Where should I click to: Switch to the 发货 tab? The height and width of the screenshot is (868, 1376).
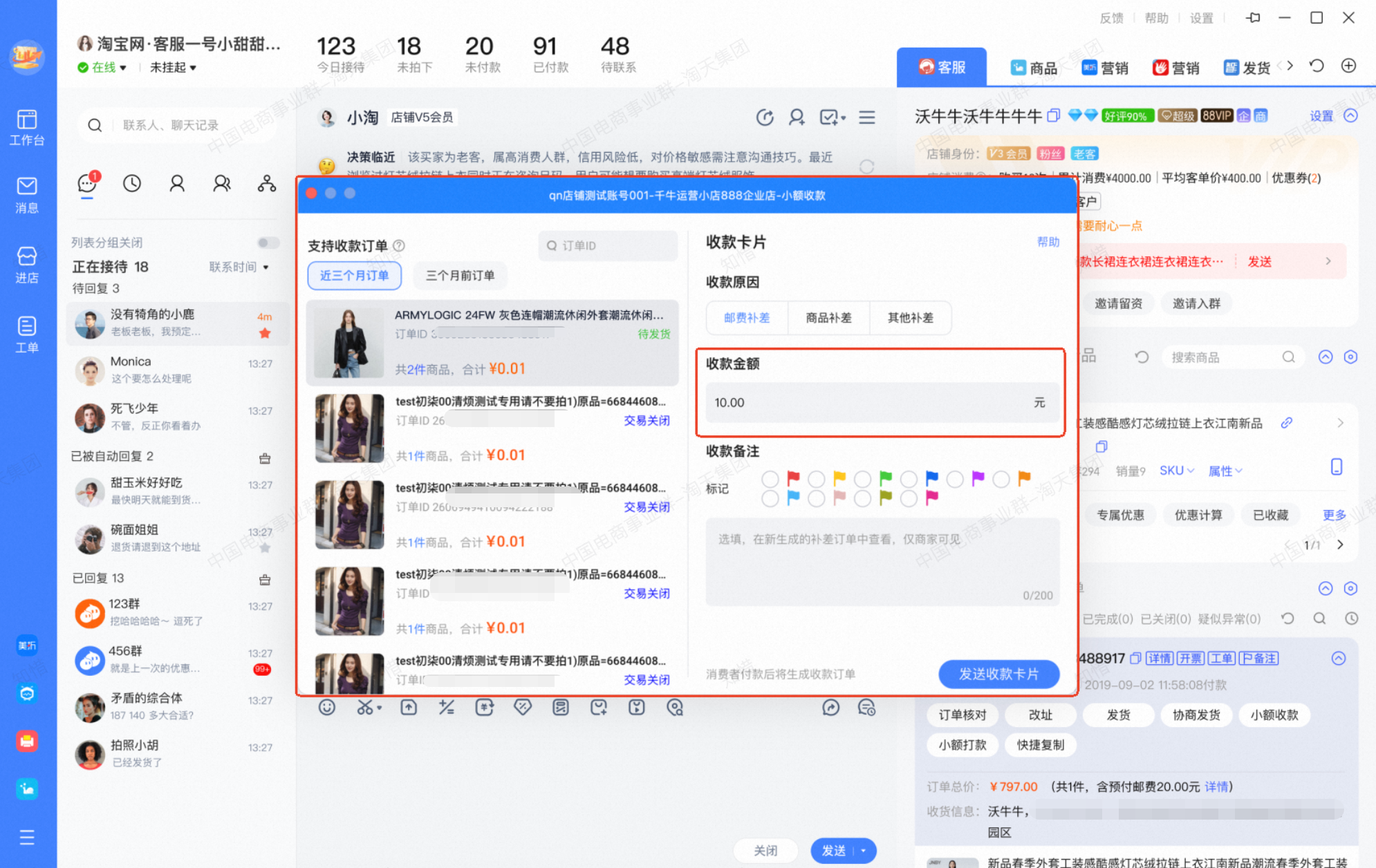pyautogui.click(x=1247, y=68)
